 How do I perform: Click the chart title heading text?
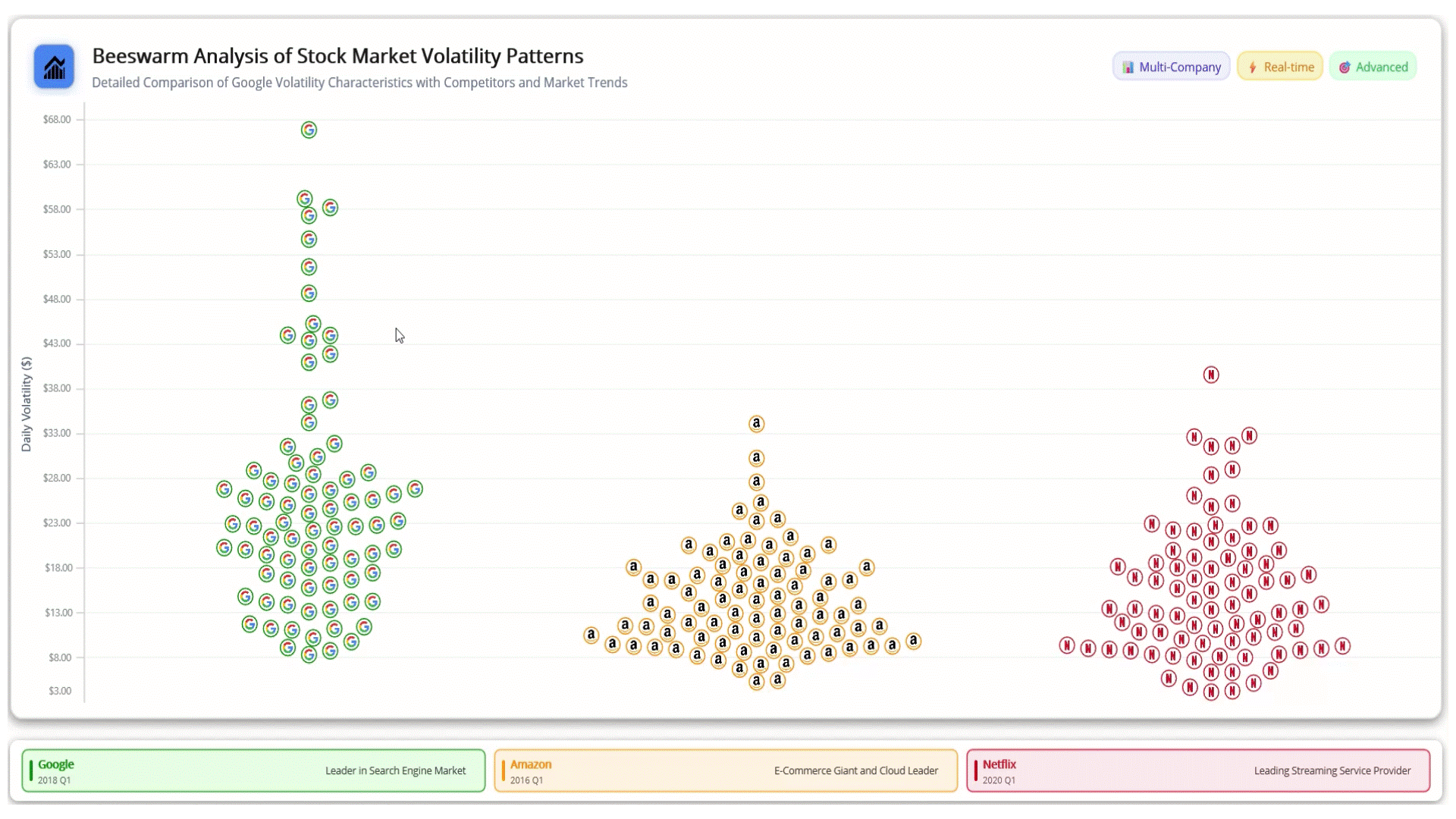[x=337, y=56]
